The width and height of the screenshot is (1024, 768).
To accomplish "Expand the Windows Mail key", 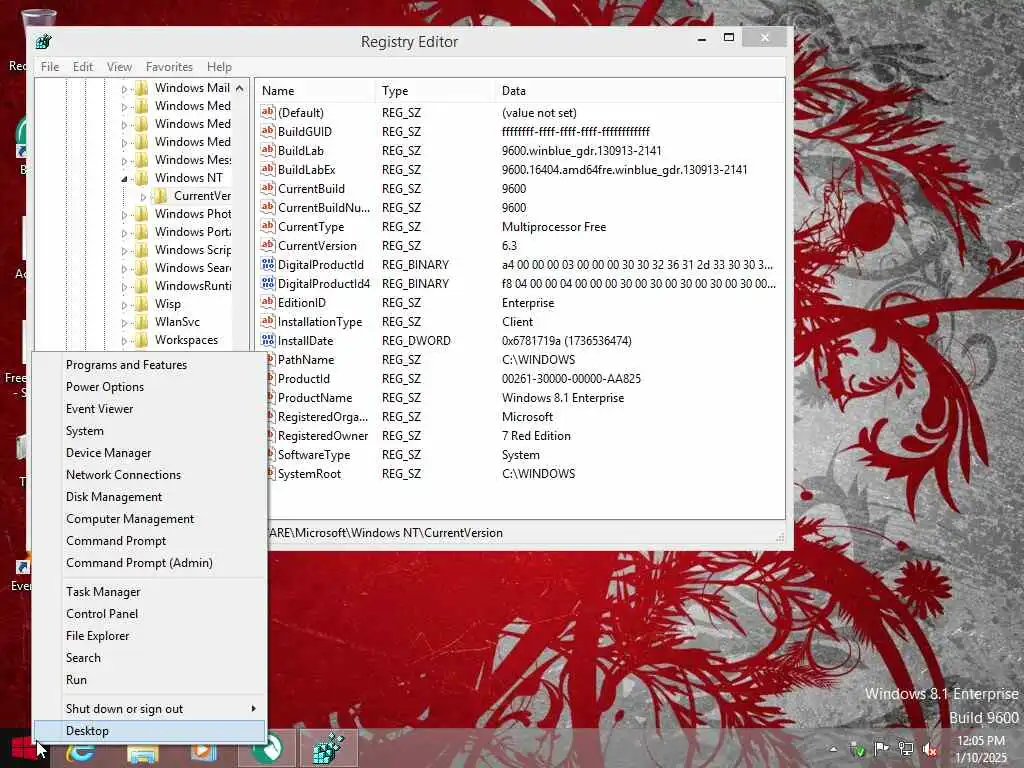I will coord(124,89).
